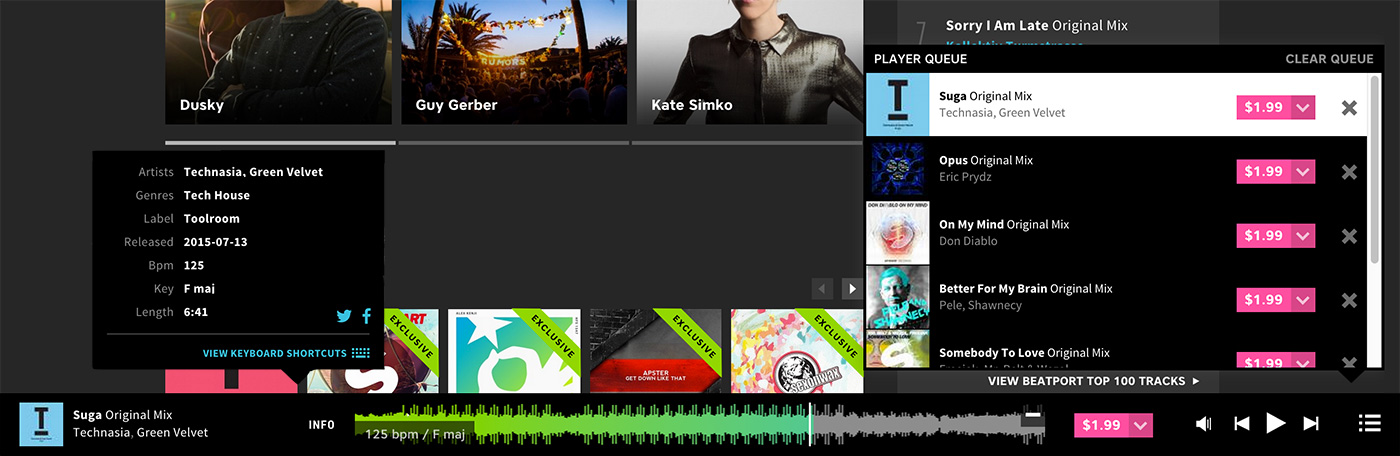Image resolution: width=1400 pixels, height=456 pixels.
Task: Jump to the unplayed grey waveform section
Action: pyautogui.click(x=927, y=424)
